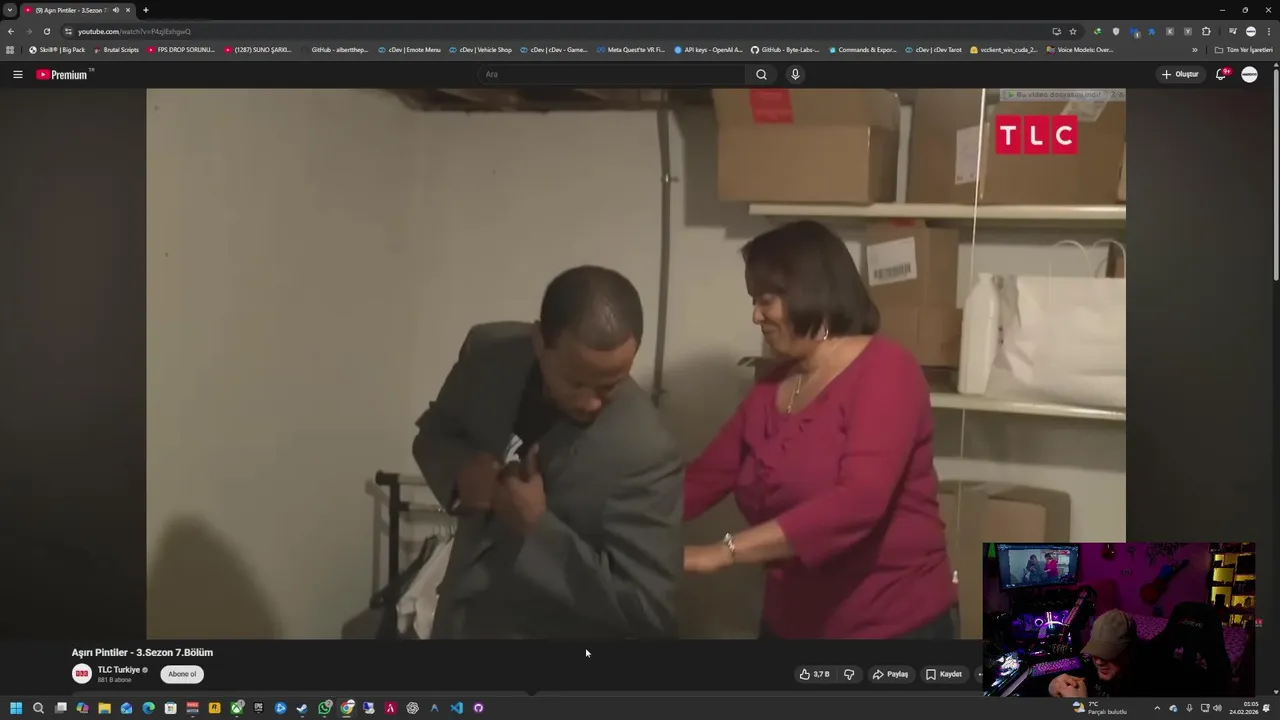Open the Commands & Expor... bookmark
Image resolution: width=1280 pixels, height=720 pixels.
[863, 50]
